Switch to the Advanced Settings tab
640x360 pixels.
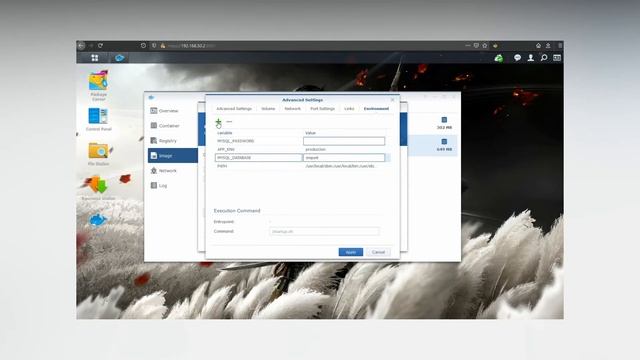tap(234, 109)
